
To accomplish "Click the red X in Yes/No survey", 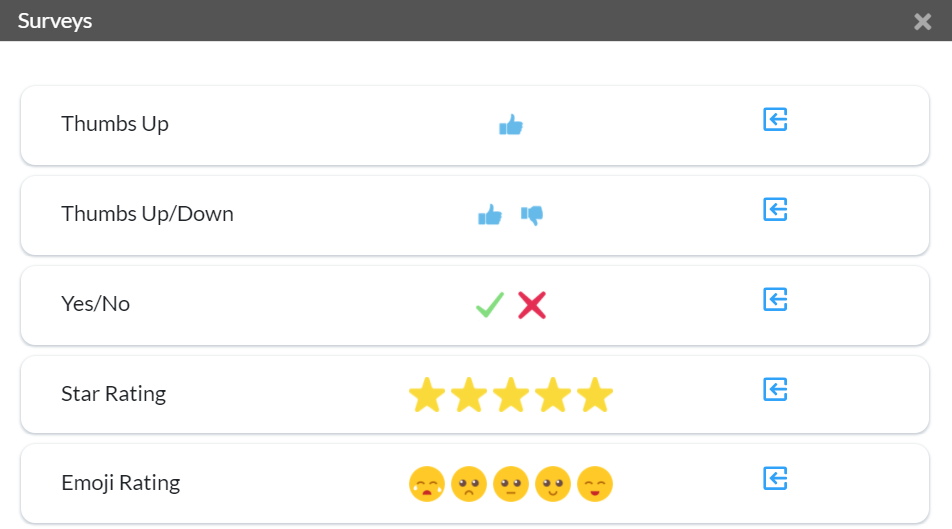I will (x=532, y=305).
